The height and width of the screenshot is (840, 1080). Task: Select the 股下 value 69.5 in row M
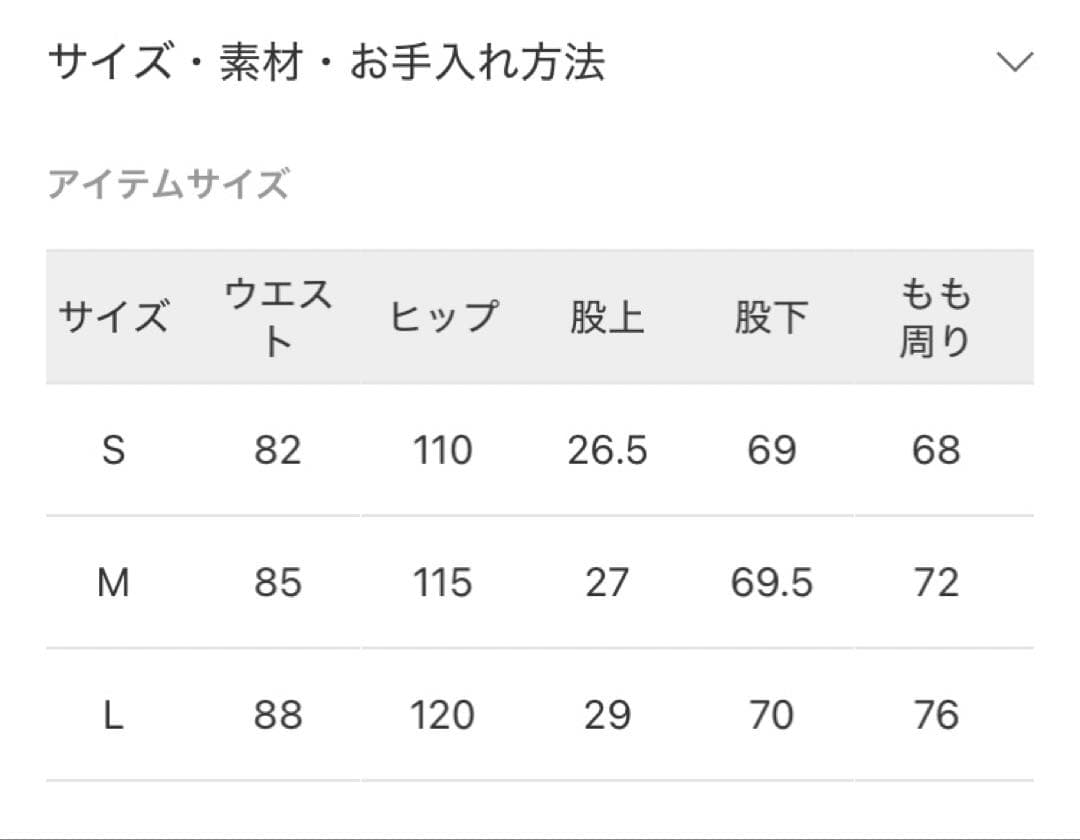772,582
